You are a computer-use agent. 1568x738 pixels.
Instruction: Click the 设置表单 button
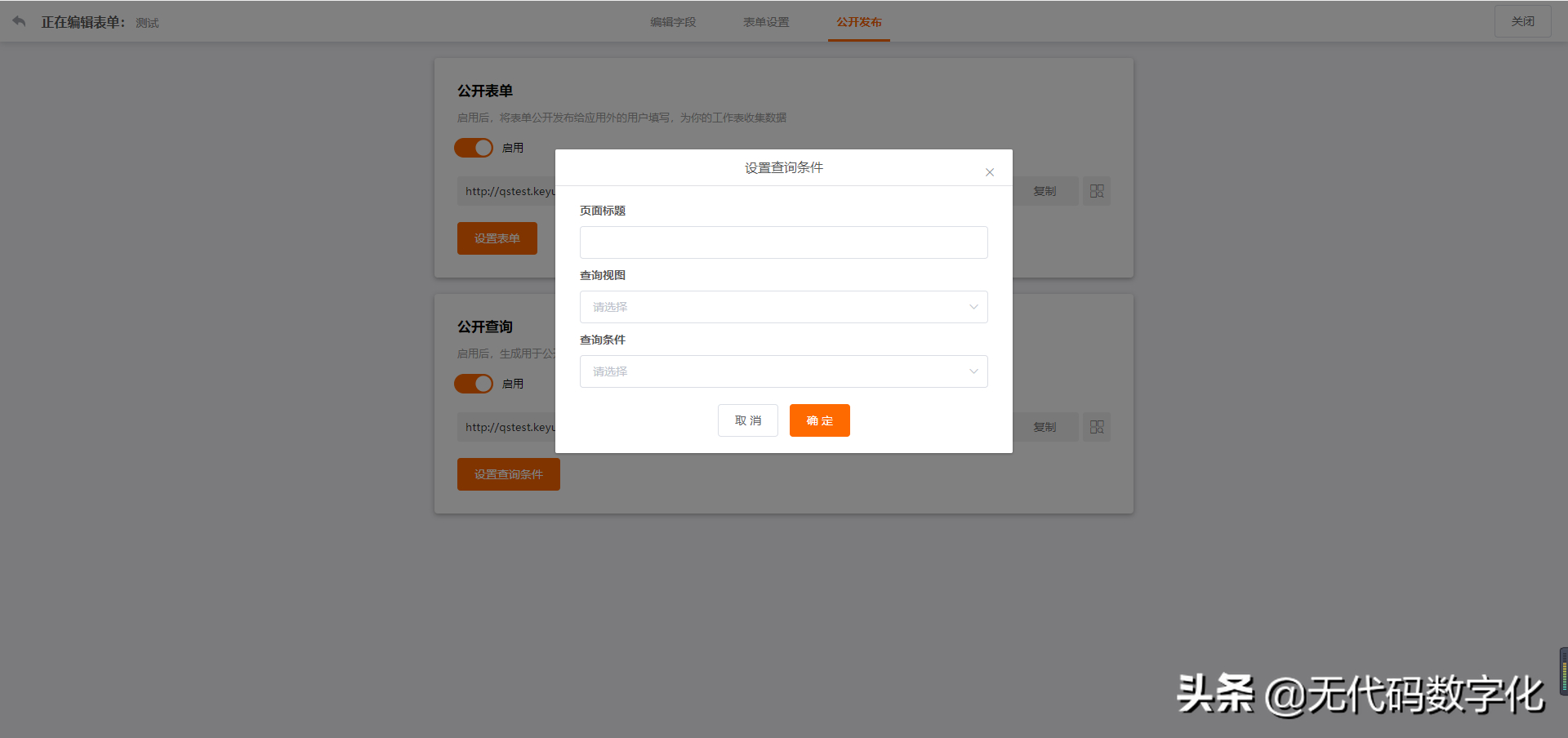click(x=497, y=238)
